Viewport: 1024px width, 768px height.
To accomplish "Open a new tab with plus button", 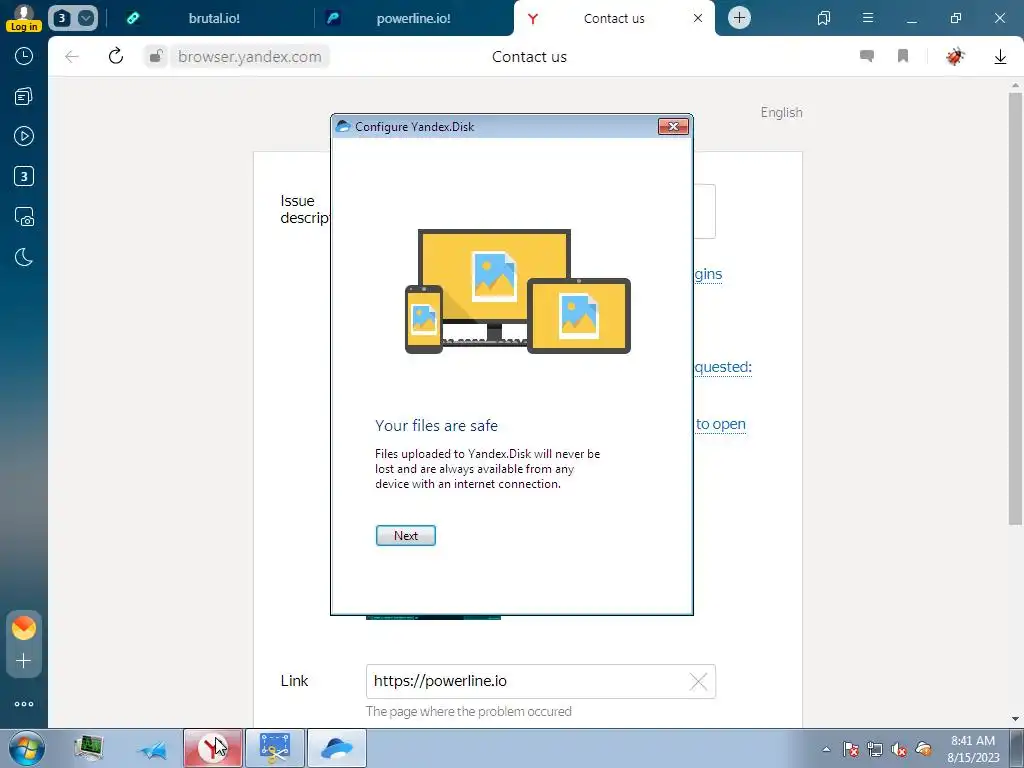I will [x=739, y=18].
